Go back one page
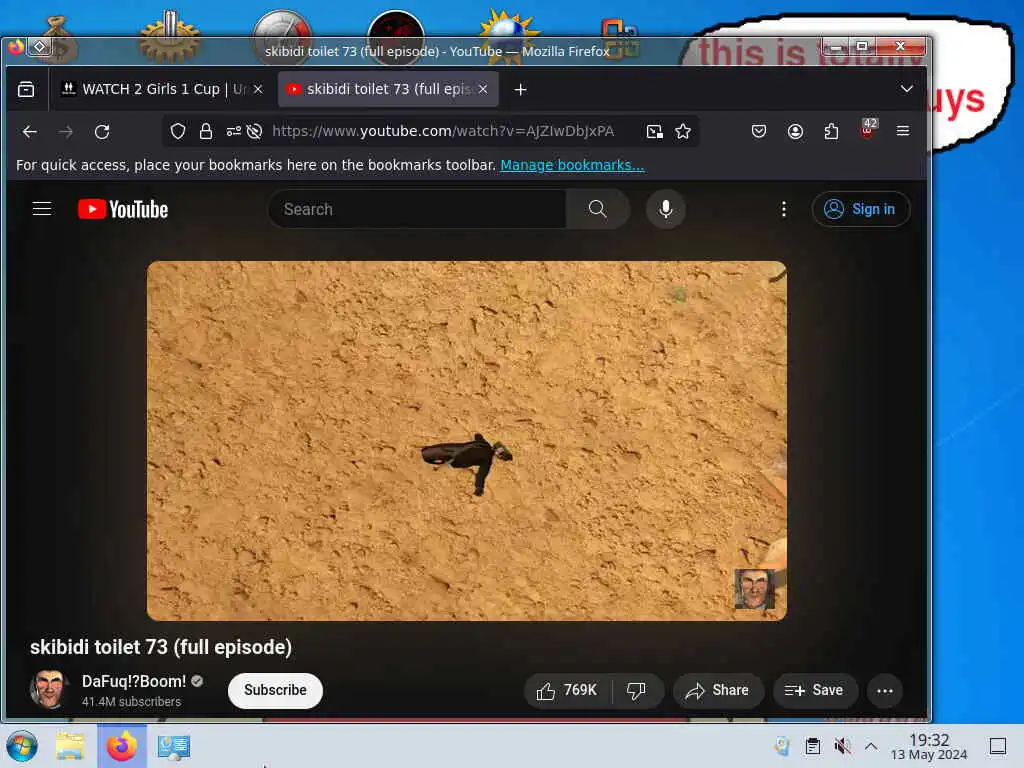This screenshot has width=1024, height=768. 29,131
